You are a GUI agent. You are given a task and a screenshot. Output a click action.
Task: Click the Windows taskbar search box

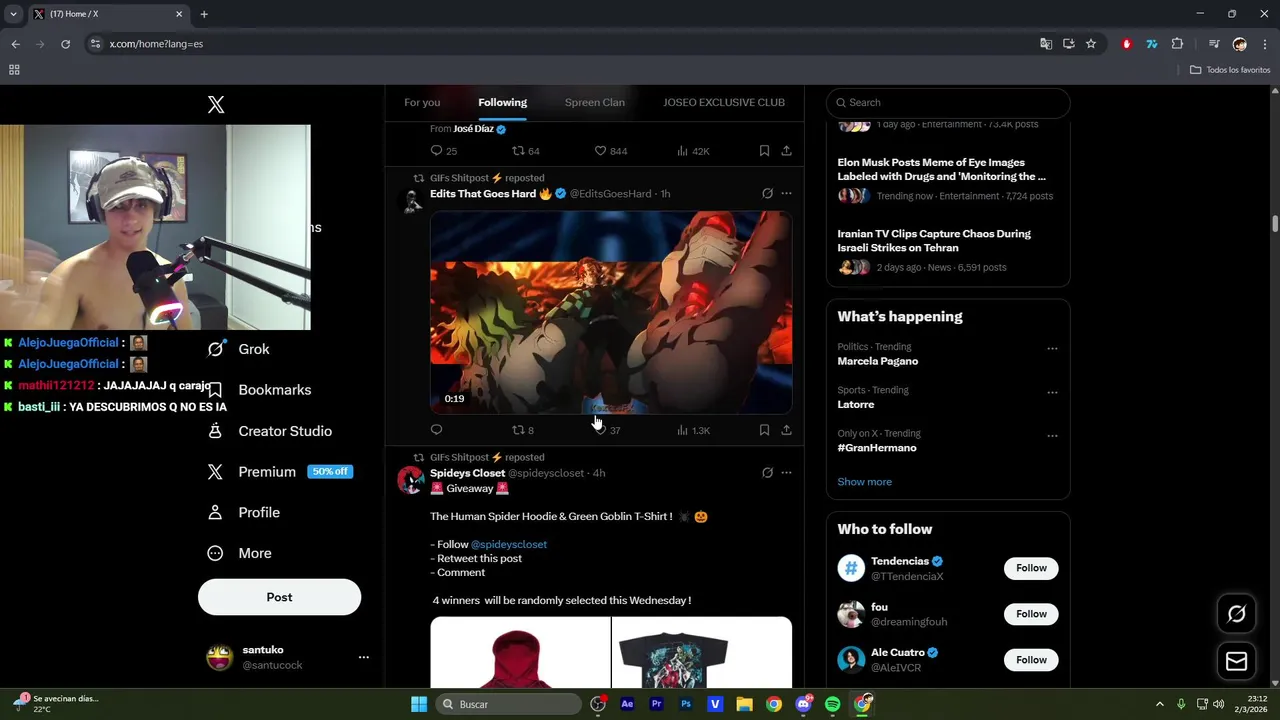(x=508, y=704)
